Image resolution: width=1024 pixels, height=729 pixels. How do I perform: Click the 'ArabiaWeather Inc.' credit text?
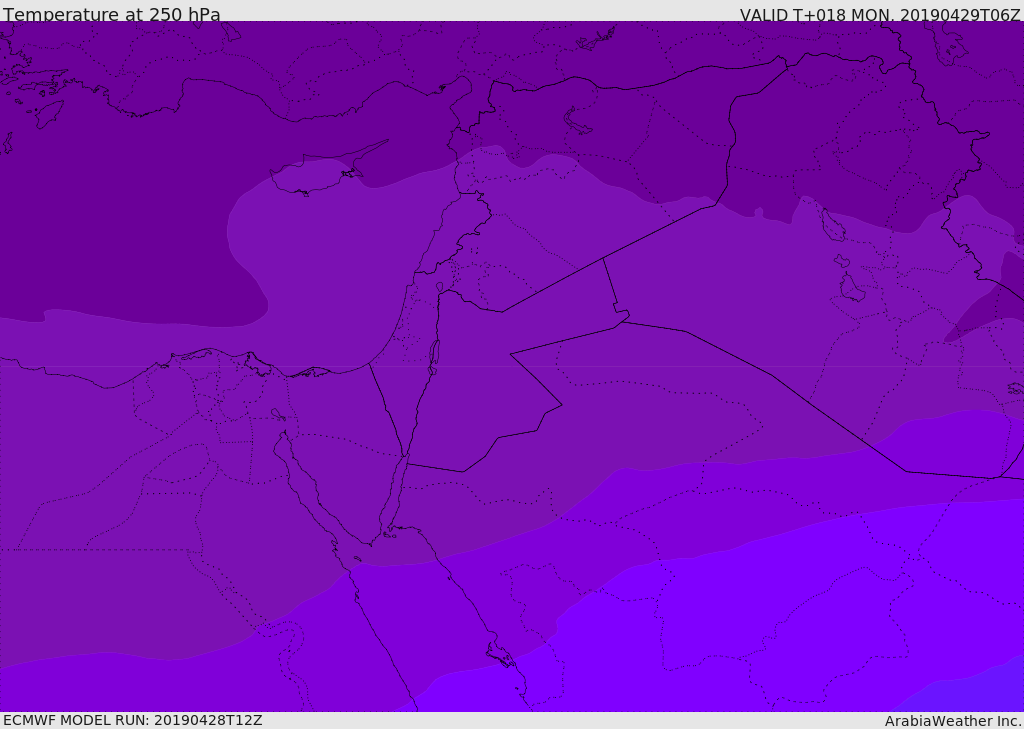(x=954, y=721)
